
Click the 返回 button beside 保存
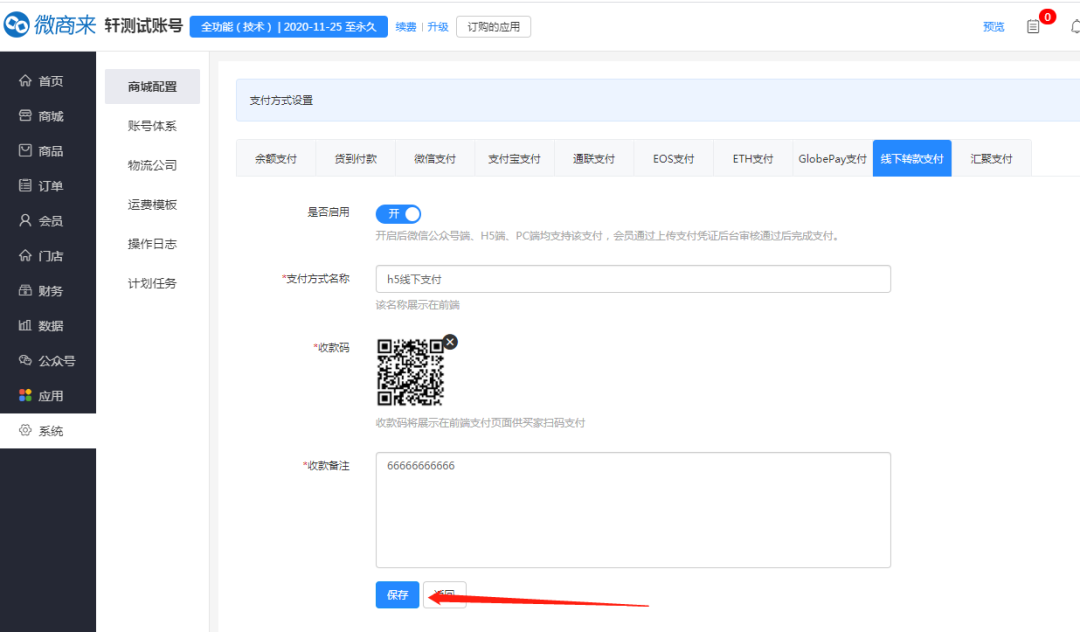pyautogui.click(x=445, y=595)
